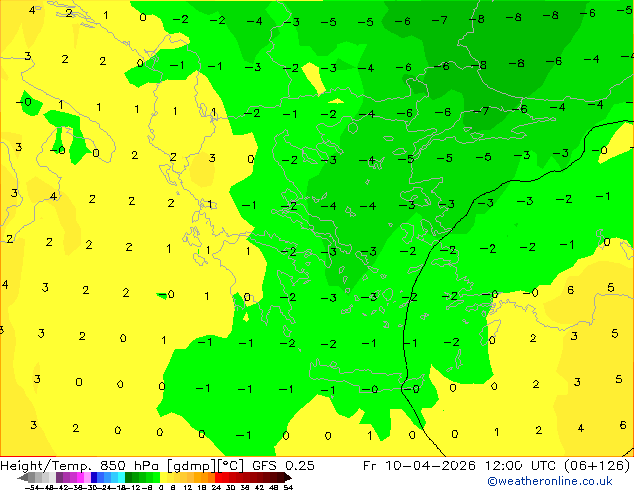
Task: Open the weatheronline.co.uk copyright link
Action: coord(550,481)
